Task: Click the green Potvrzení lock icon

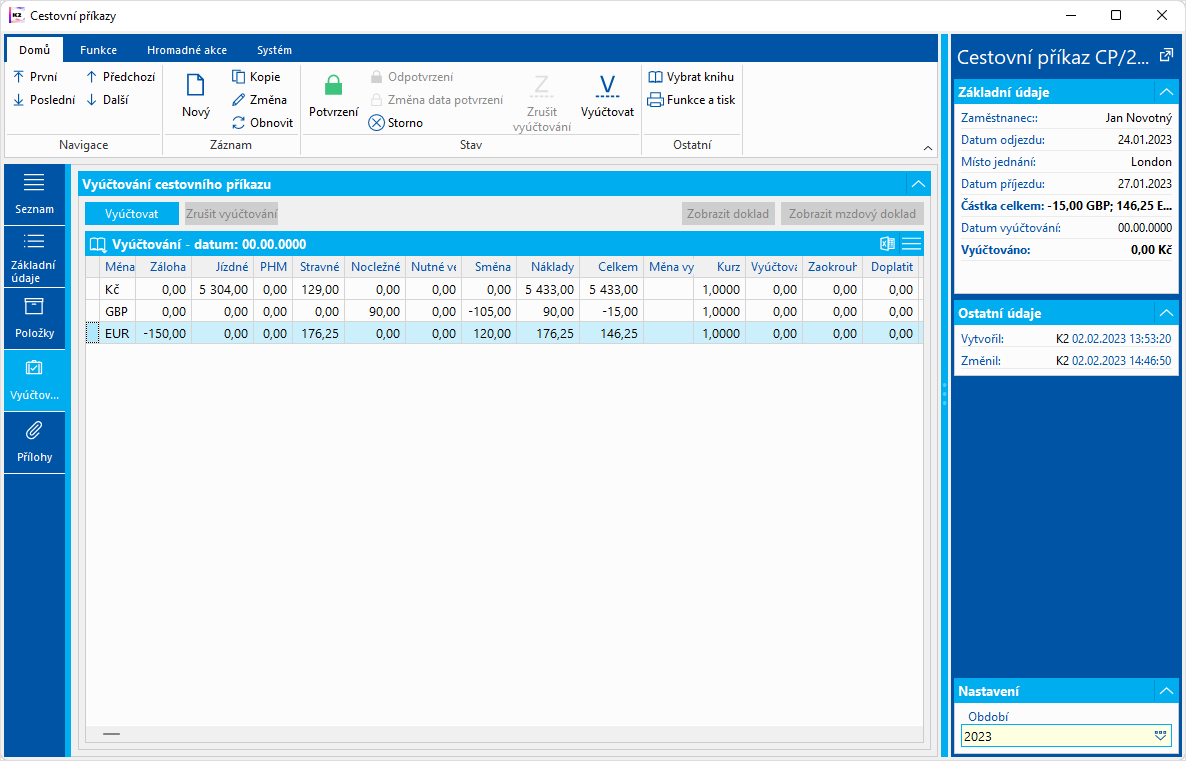Action: tap(333, 87)
